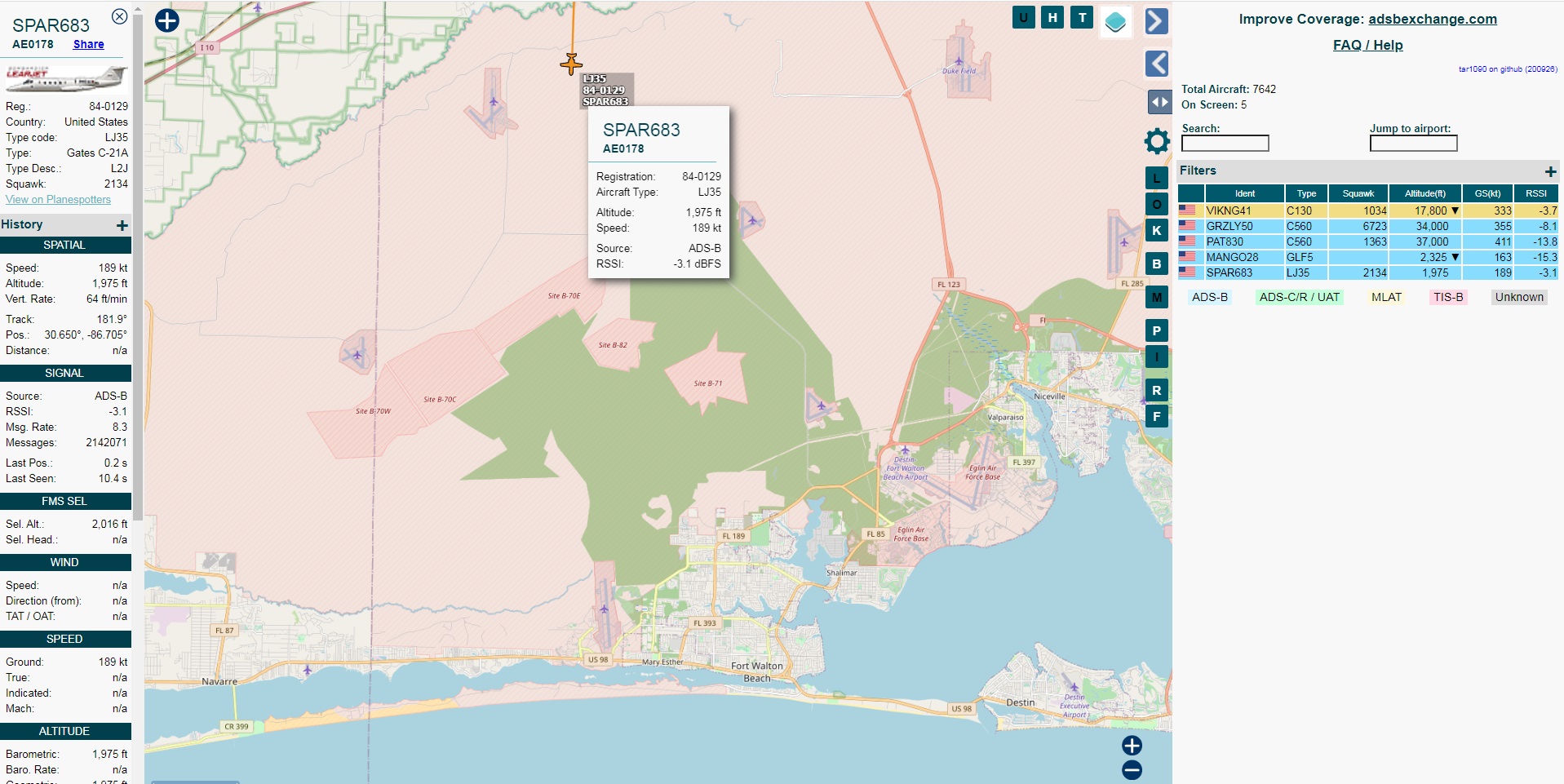Zoom out with the map minus button
1564x784 pixels.
point(1132,769)
